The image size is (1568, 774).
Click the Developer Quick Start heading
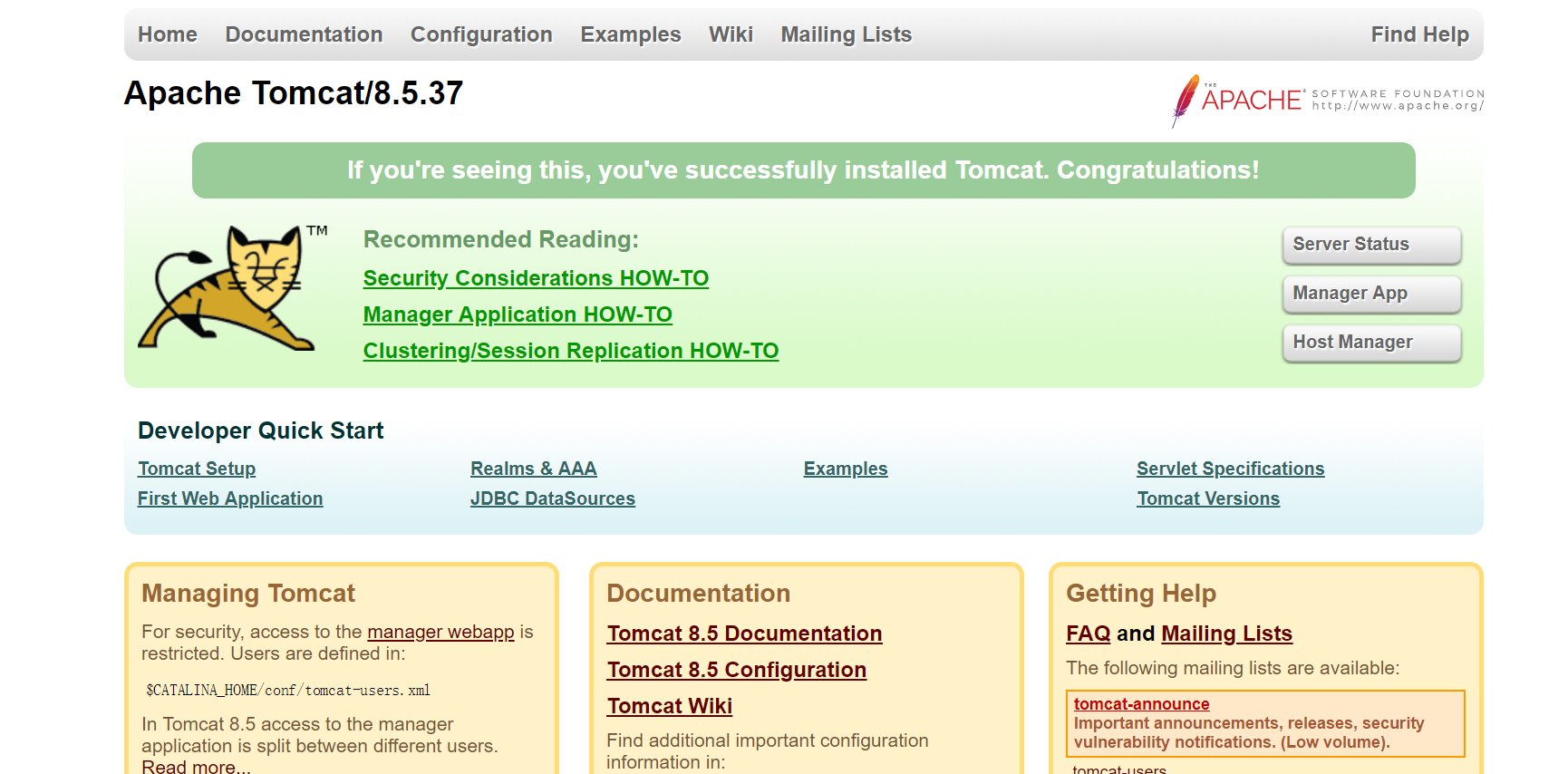pyautogui.click(x=261, y=431)
